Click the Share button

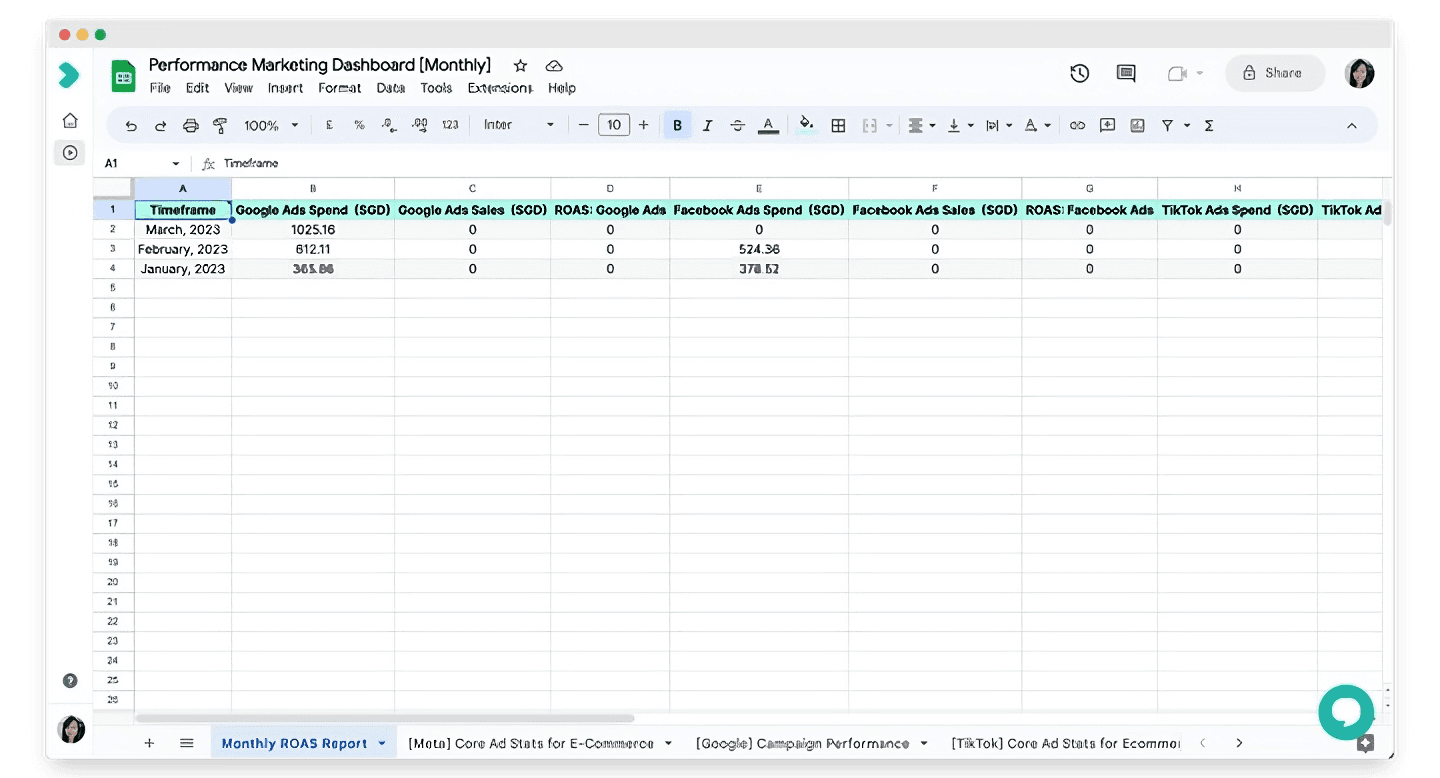point(1274,73)
